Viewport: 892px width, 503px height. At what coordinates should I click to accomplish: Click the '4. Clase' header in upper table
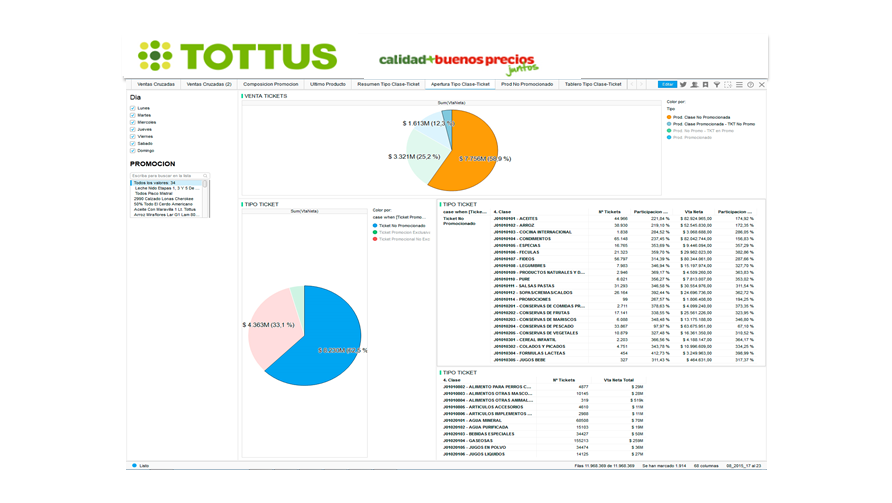pyautogui.click(x=502, y=212)
